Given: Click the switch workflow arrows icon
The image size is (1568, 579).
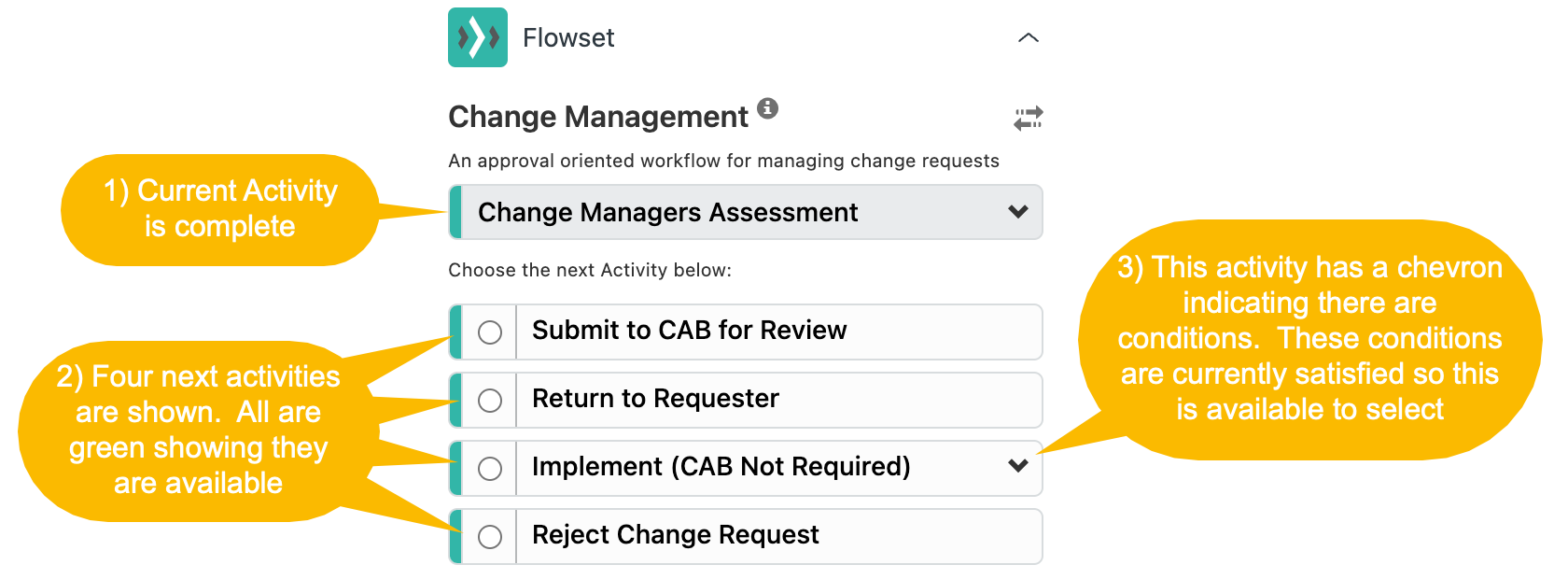Looking at the screenshot, I should [1028, 119].
